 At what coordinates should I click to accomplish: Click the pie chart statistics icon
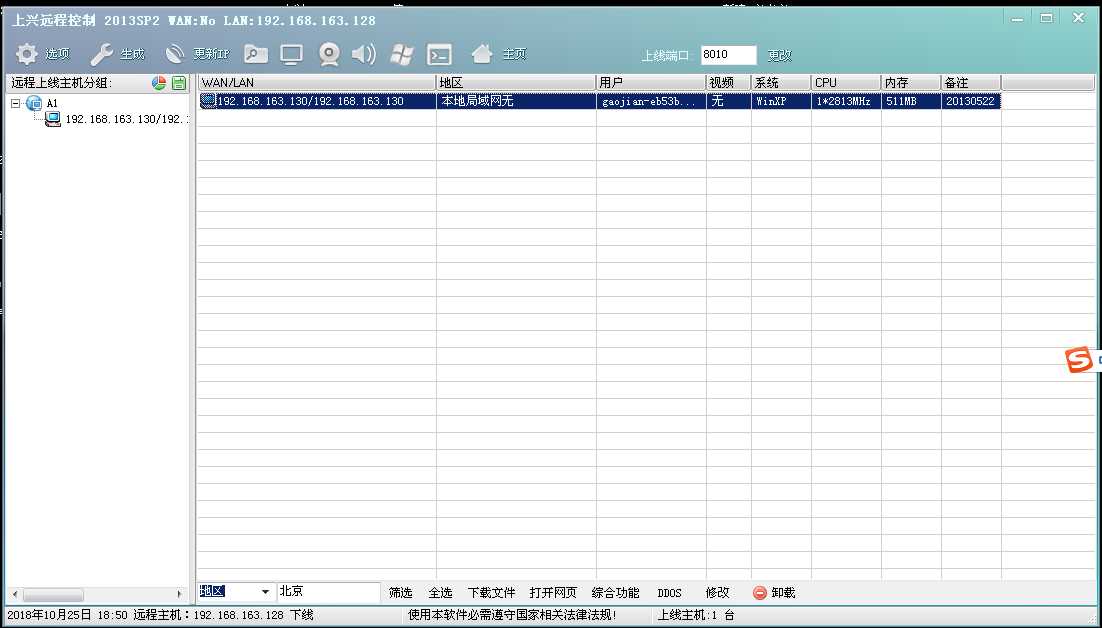point(159,83)
